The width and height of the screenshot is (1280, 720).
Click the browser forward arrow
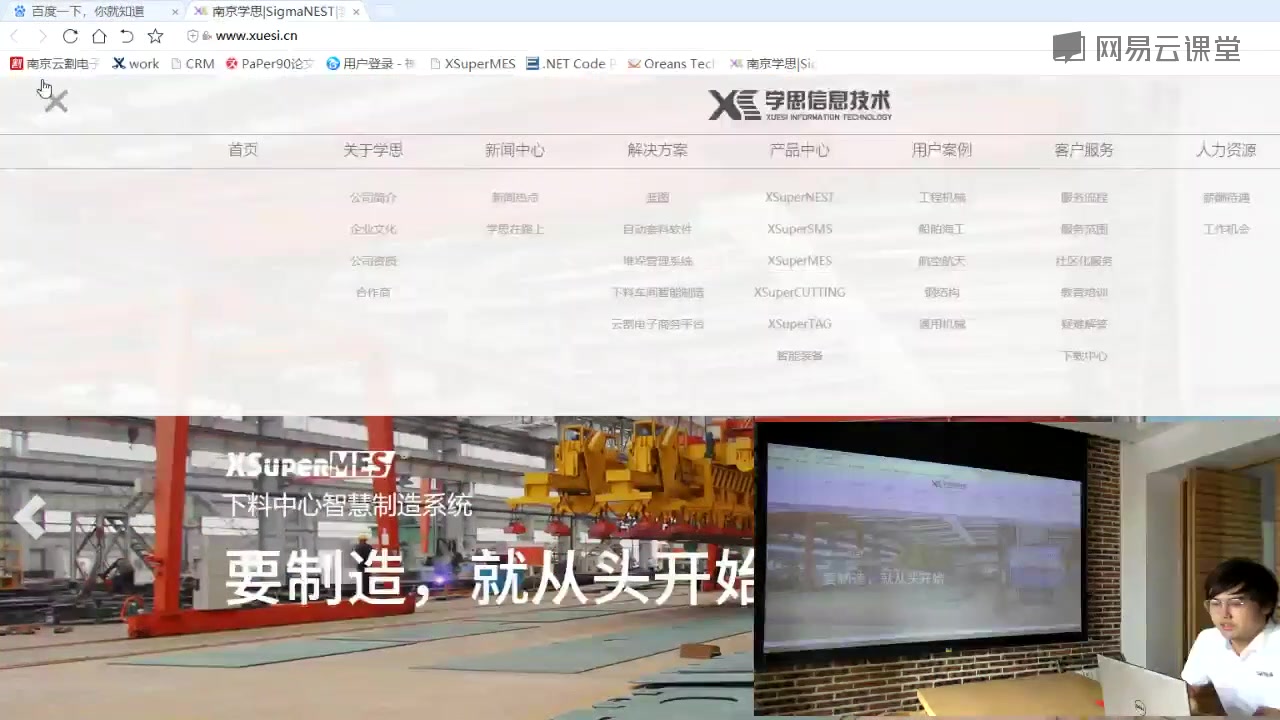point(42,36)
